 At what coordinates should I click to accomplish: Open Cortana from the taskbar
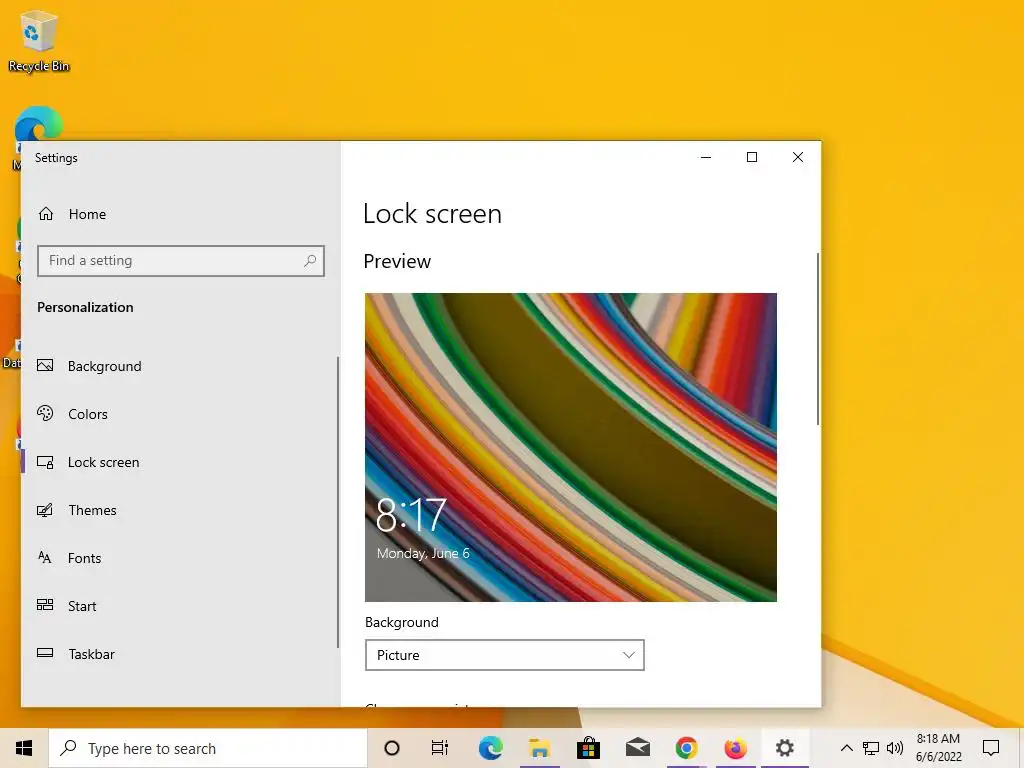[x=392, y=748]
